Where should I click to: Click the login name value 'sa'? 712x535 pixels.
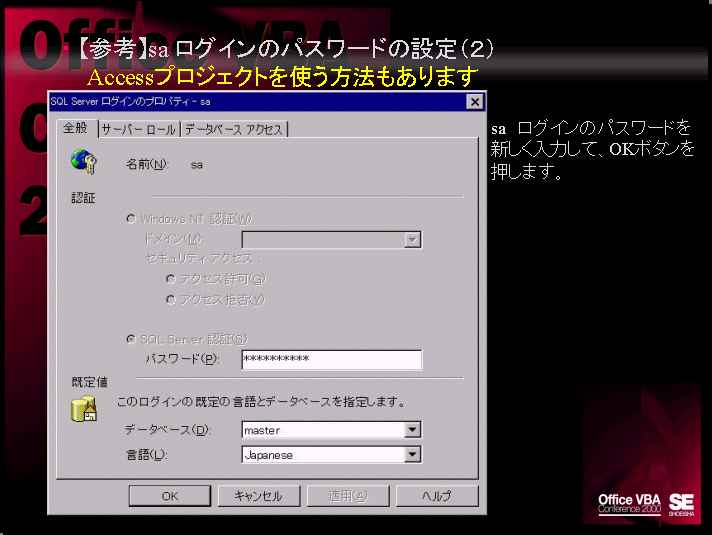tap(197, 165)
